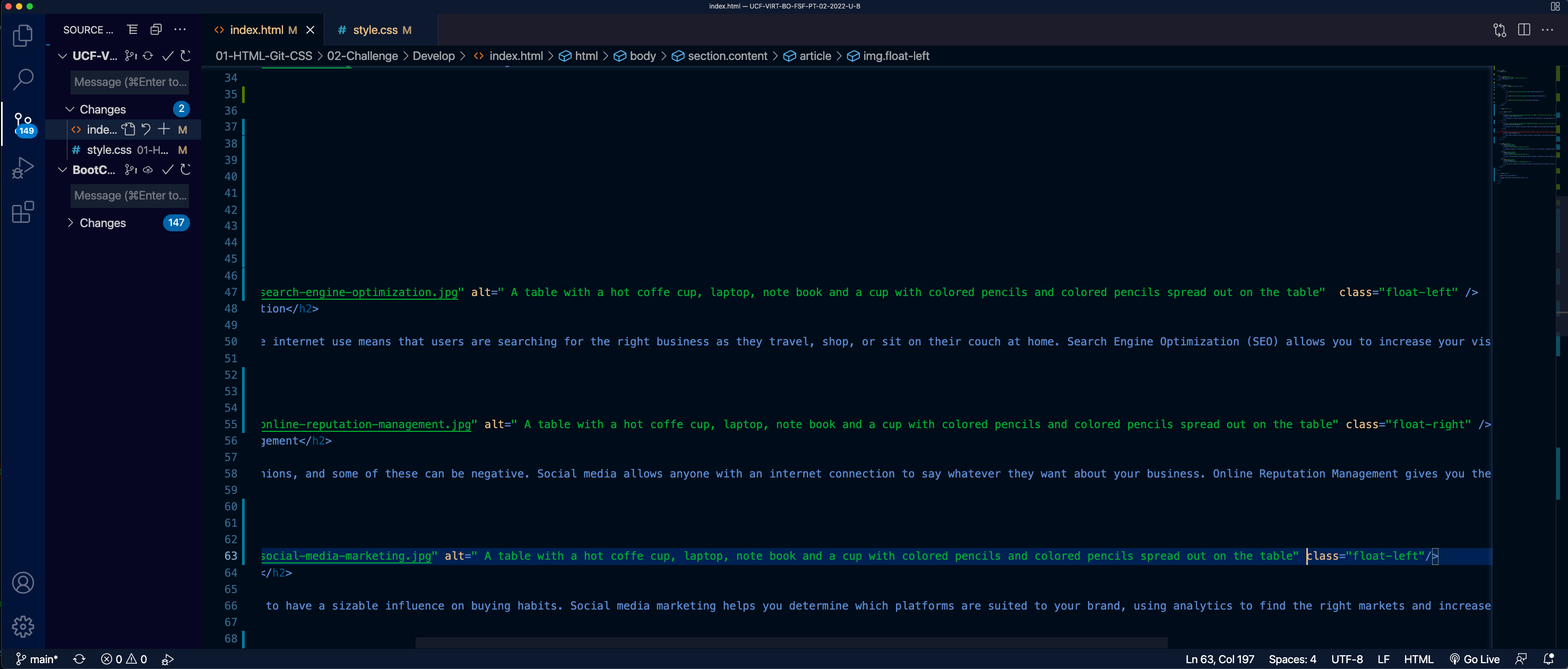Open the Manage gear icon
The width and height of the screenshot is (1568, 669).
(x=22, y=627)
